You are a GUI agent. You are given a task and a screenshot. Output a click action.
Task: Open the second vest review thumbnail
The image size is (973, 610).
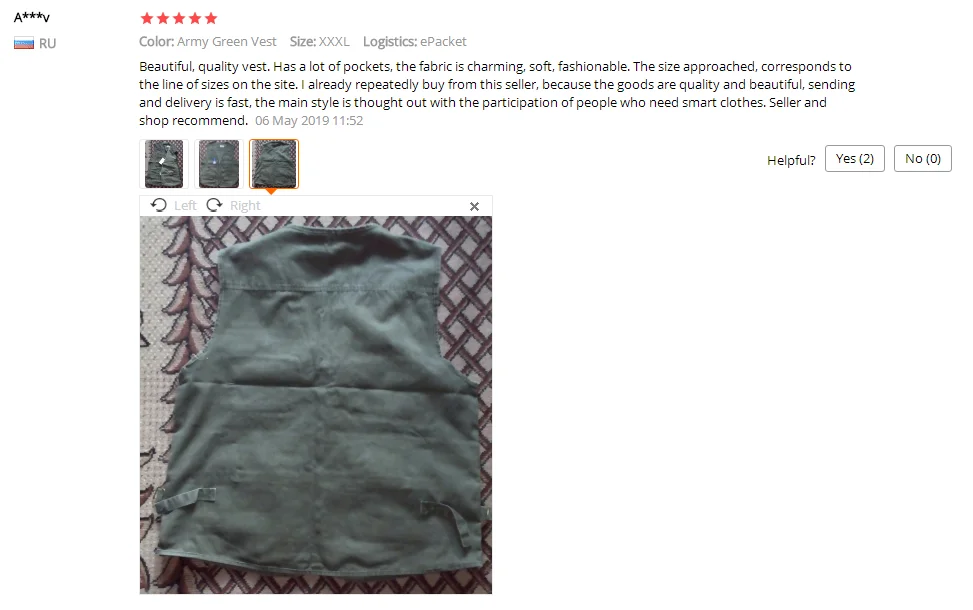218,164
